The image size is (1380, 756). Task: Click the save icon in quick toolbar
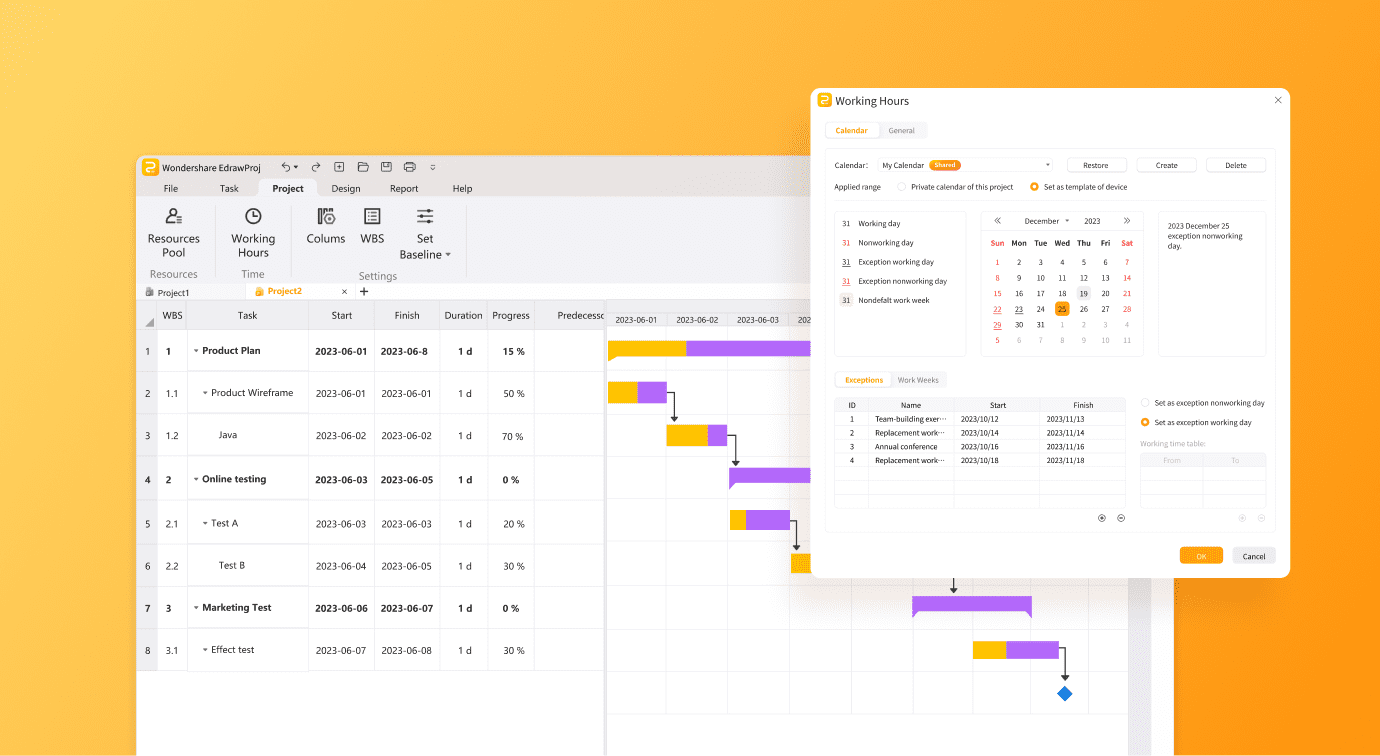tap(386, 167)
